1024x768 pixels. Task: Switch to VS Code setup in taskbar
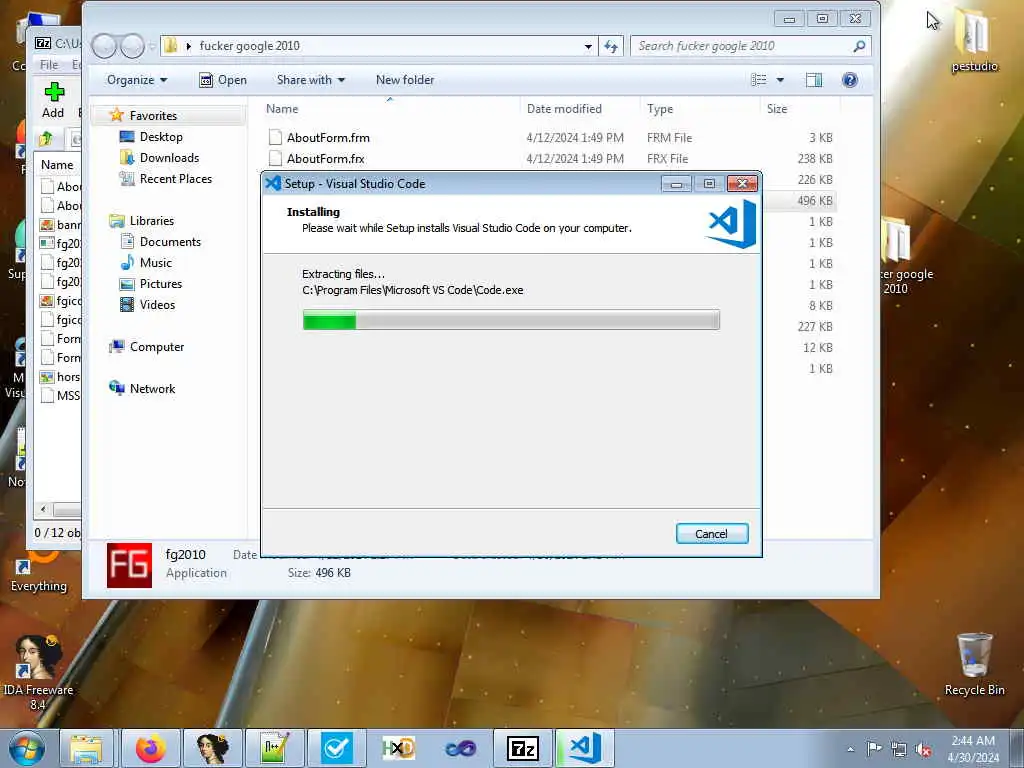click(585, 748)
